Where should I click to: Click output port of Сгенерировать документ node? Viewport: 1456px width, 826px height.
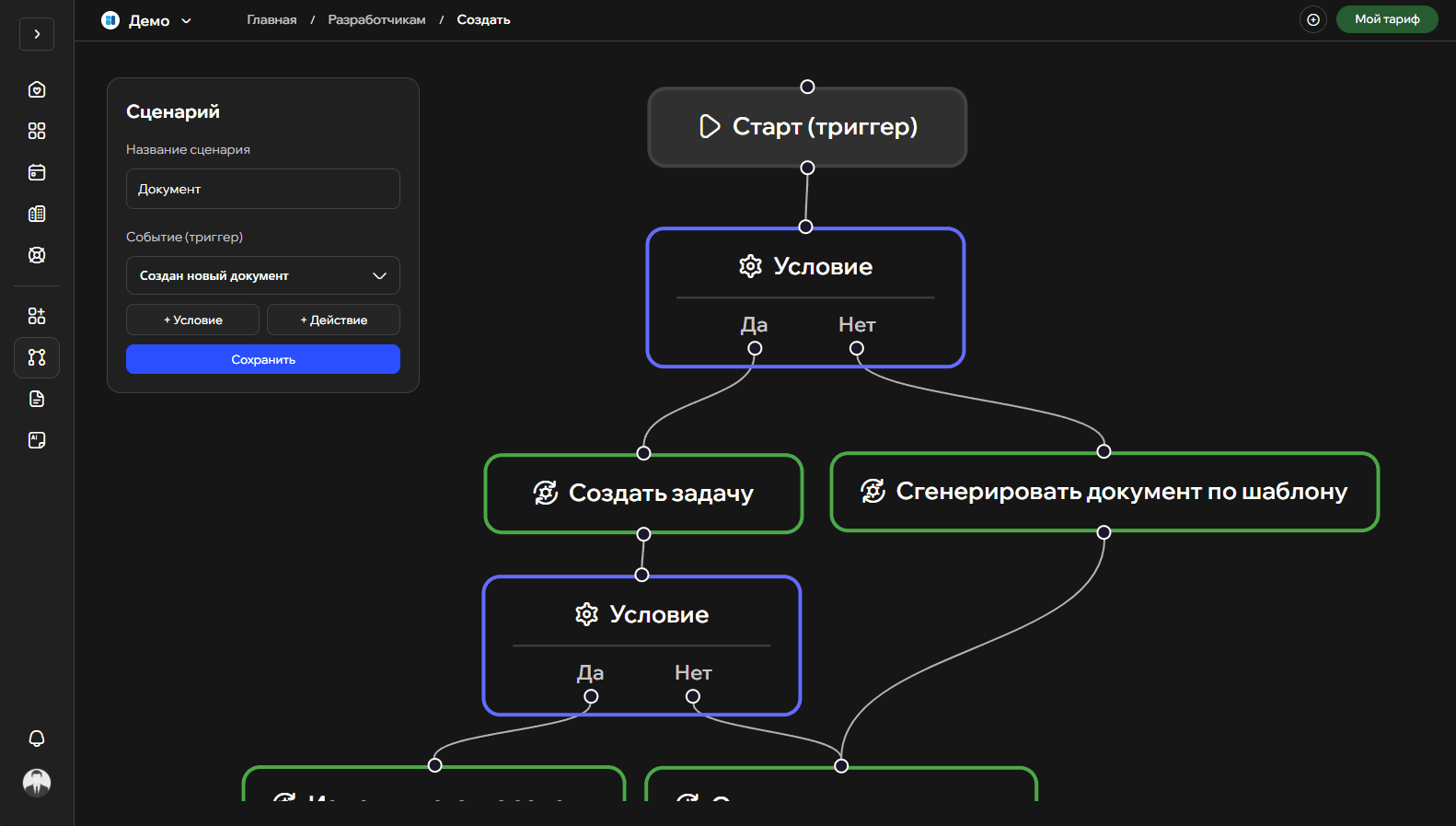tap(1104, 532)
